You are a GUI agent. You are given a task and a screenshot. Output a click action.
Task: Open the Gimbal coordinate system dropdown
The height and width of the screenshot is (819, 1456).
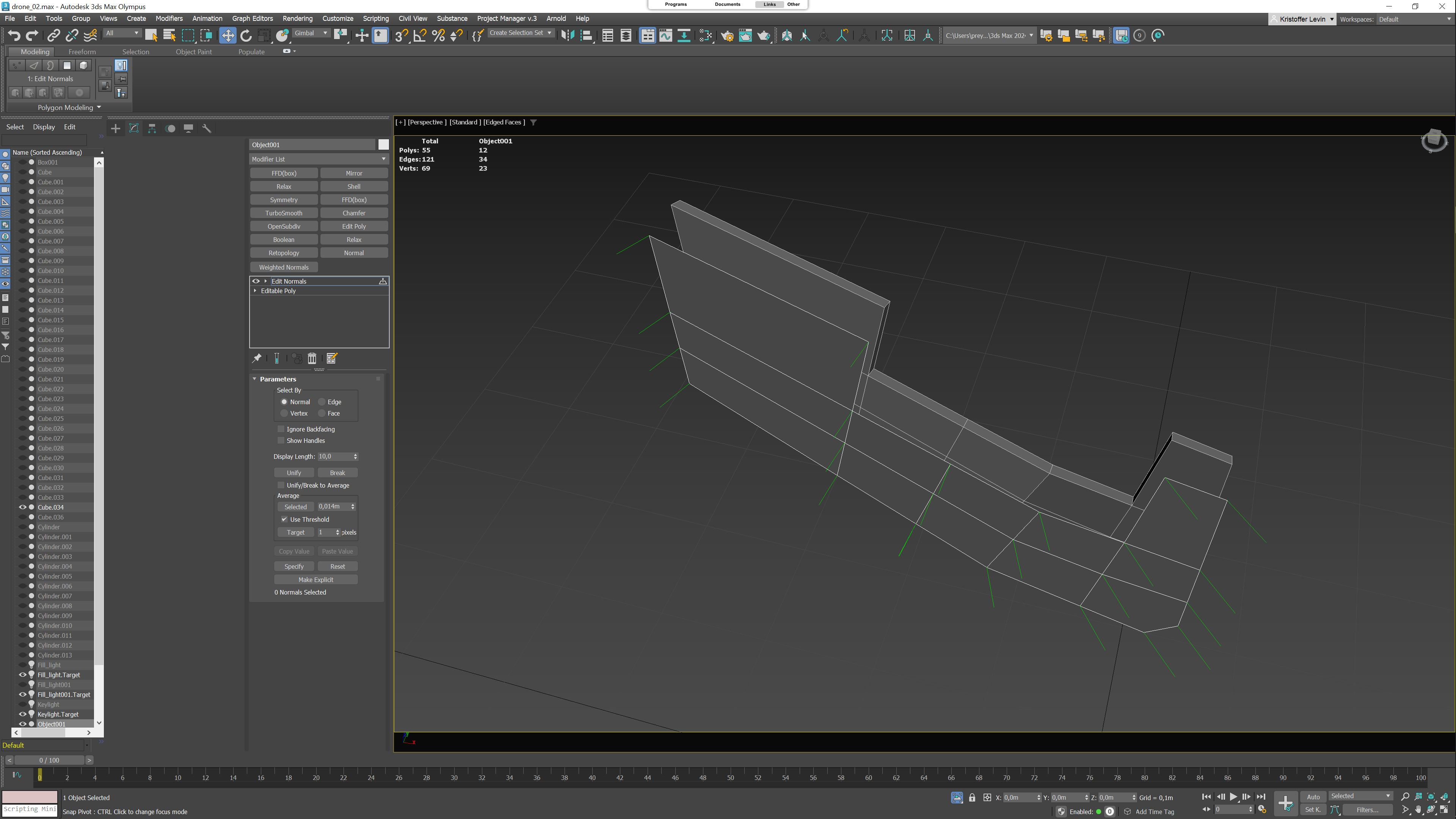311,33
